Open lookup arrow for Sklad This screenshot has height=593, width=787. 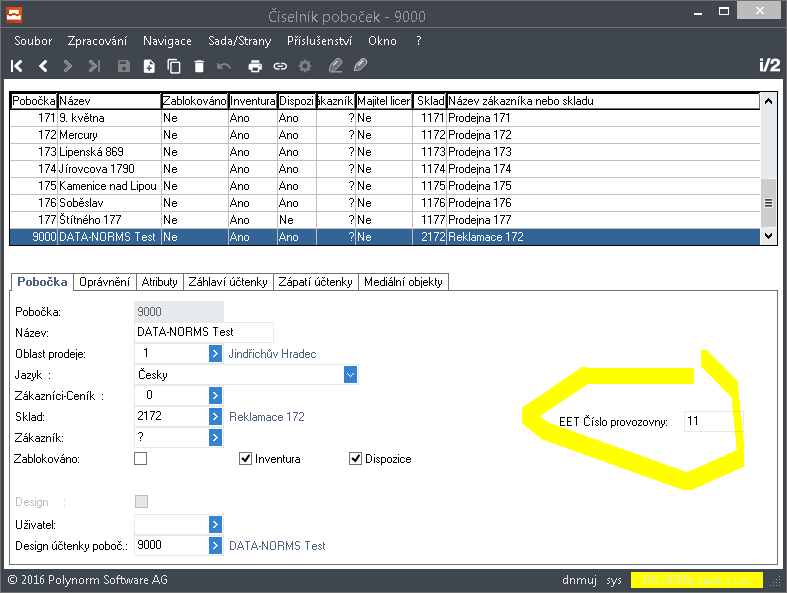(x=215, y=416)
